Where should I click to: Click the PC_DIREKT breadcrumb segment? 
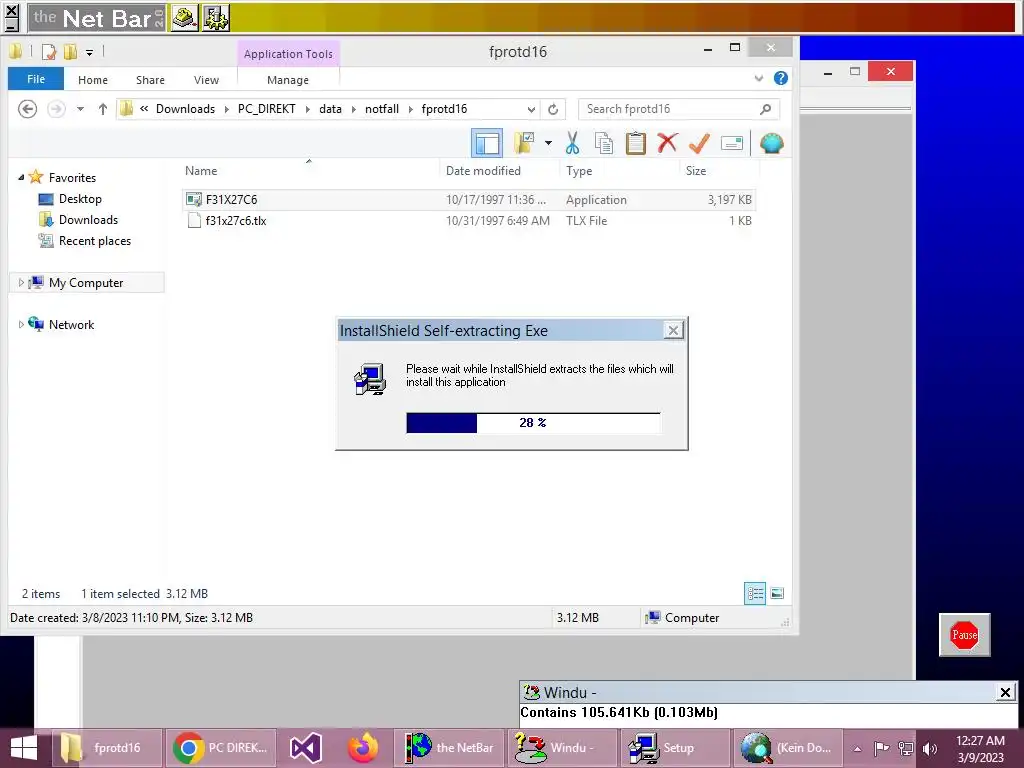pos(266,109)
